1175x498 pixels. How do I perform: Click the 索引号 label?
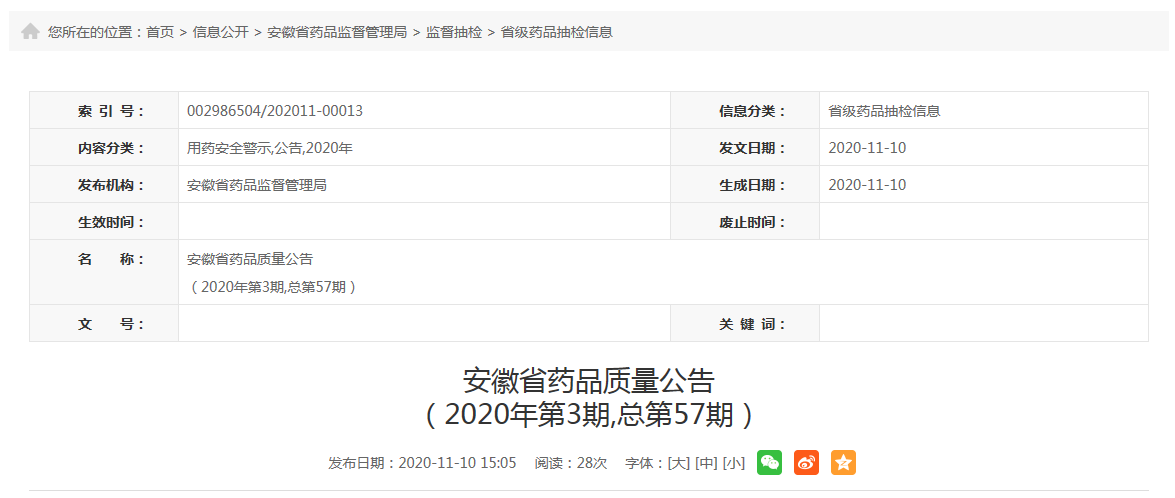tap(112, 111)
